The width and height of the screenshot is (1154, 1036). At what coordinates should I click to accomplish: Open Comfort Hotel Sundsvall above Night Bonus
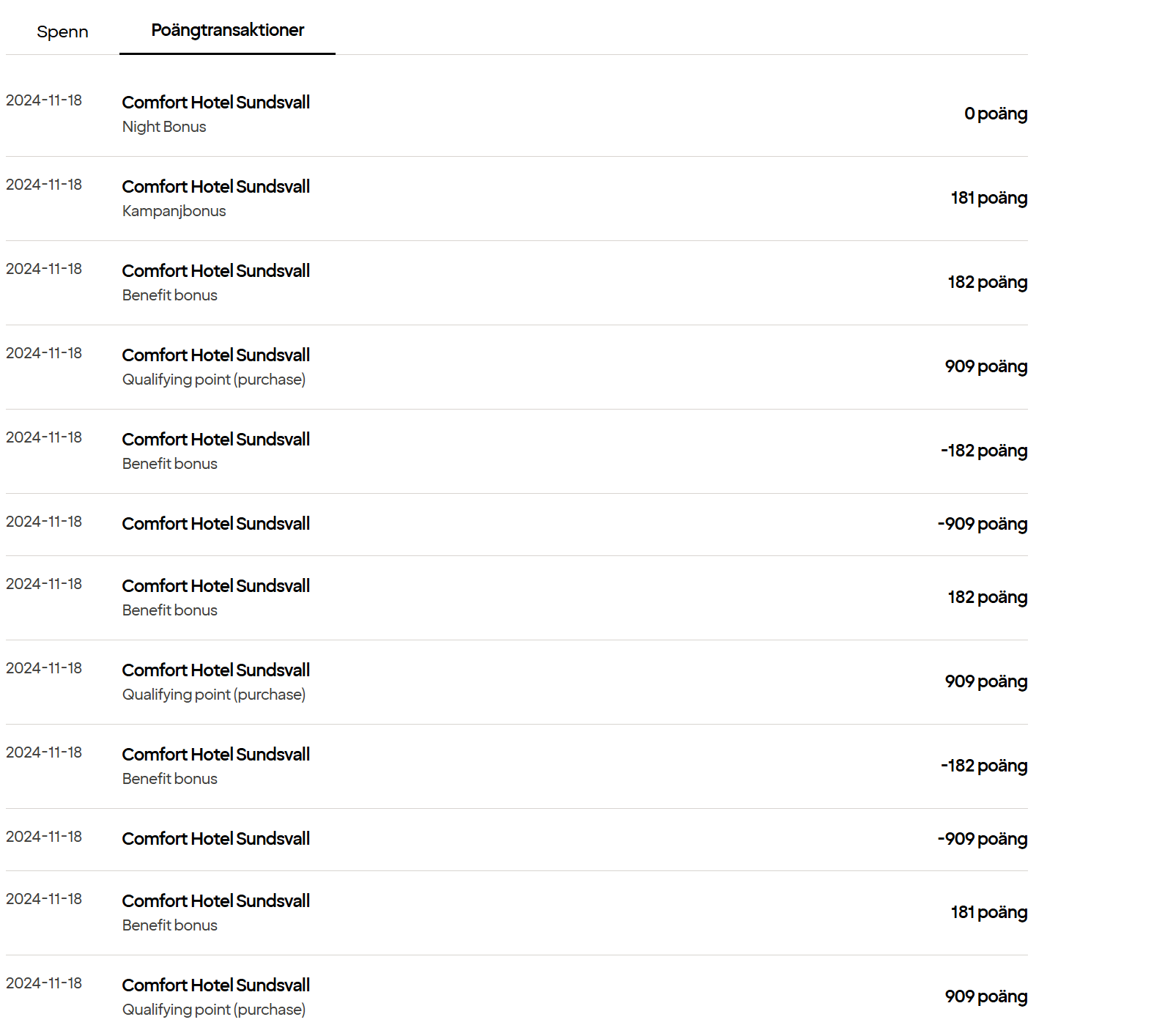click(x=215, y=103)
